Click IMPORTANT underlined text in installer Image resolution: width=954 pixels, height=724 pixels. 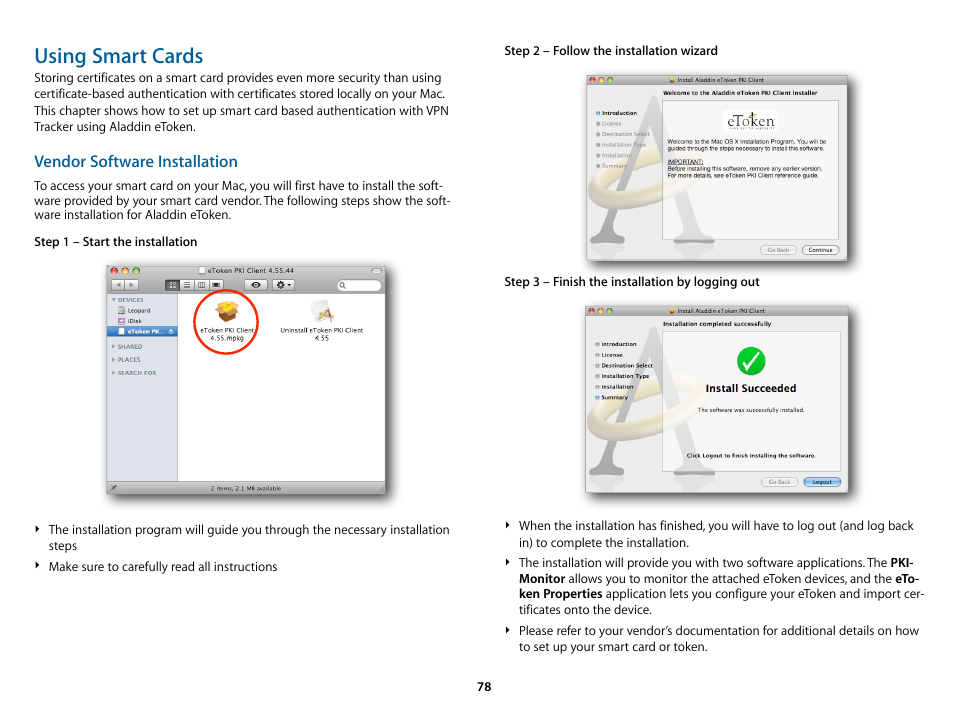685,162
